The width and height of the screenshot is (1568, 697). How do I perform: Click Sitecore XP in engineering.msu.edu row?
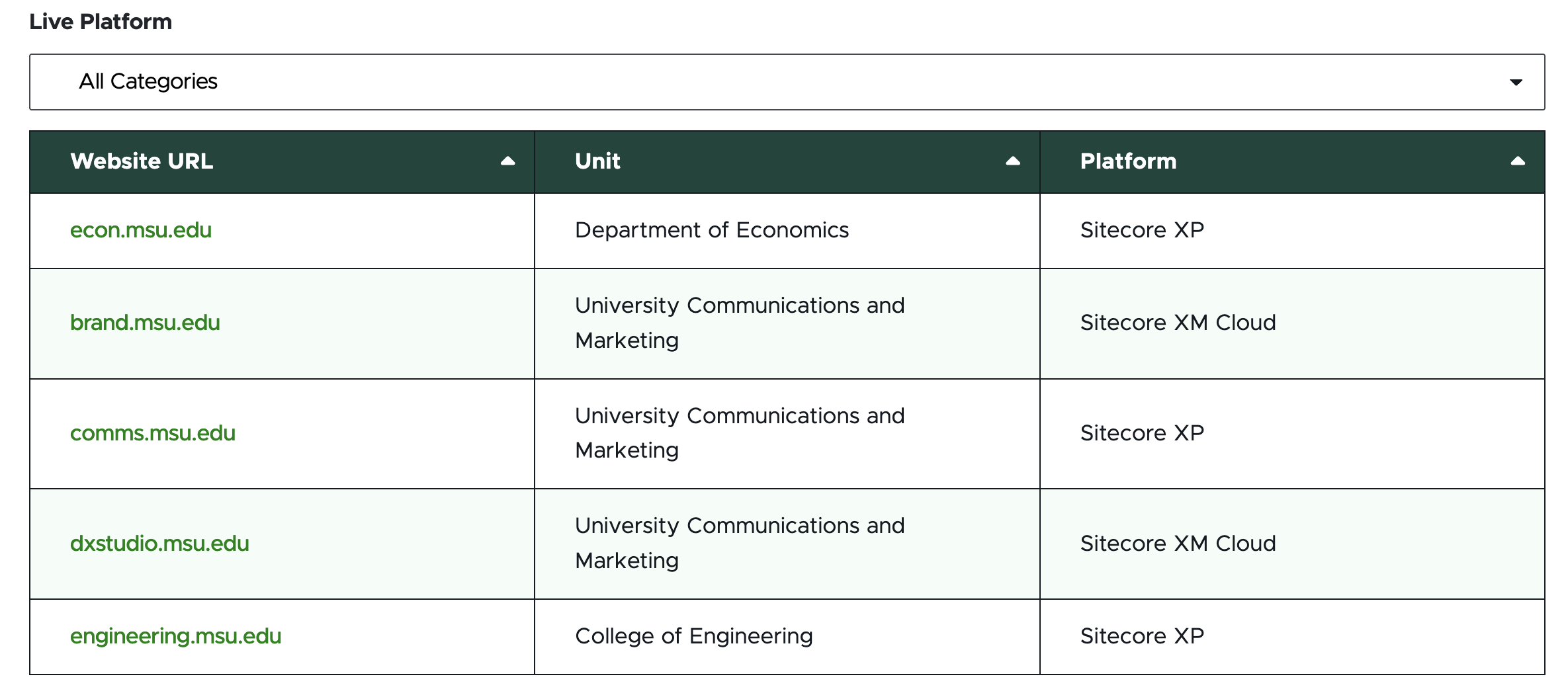tap(1142, 636)
